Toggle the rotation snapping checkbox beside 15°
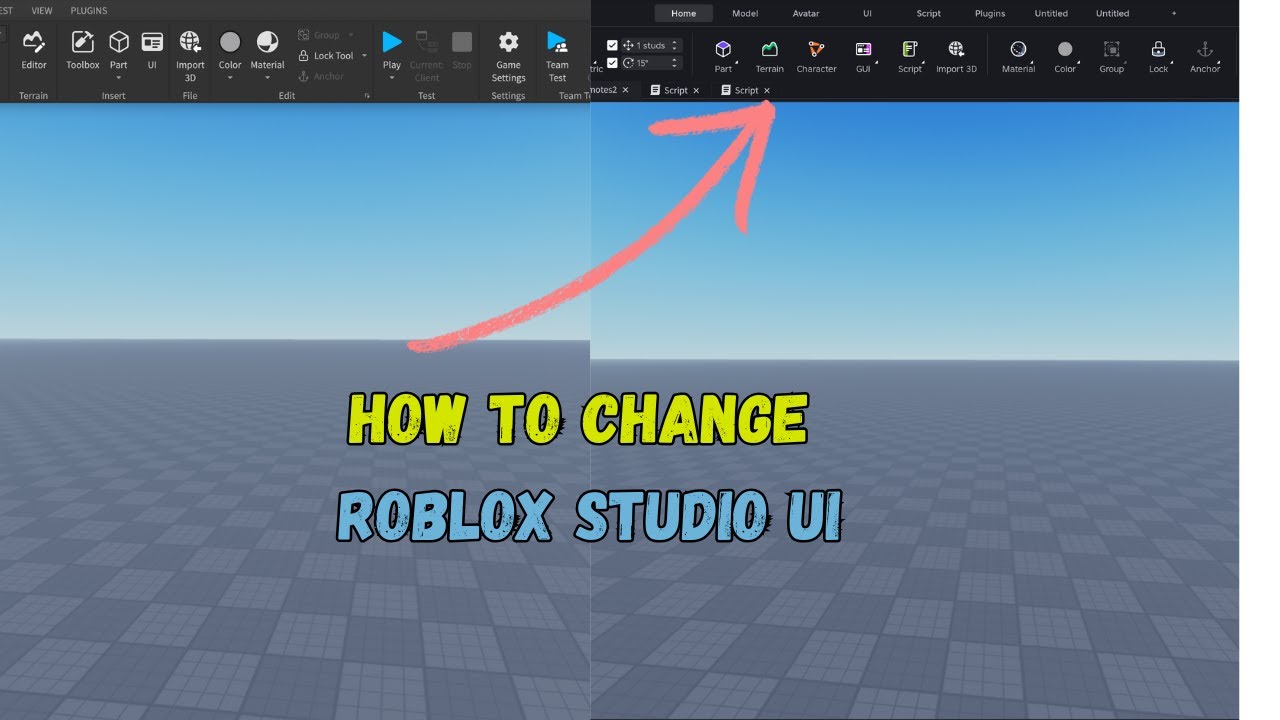Screen dimensions: 1280x720 (x=612, y=62)
